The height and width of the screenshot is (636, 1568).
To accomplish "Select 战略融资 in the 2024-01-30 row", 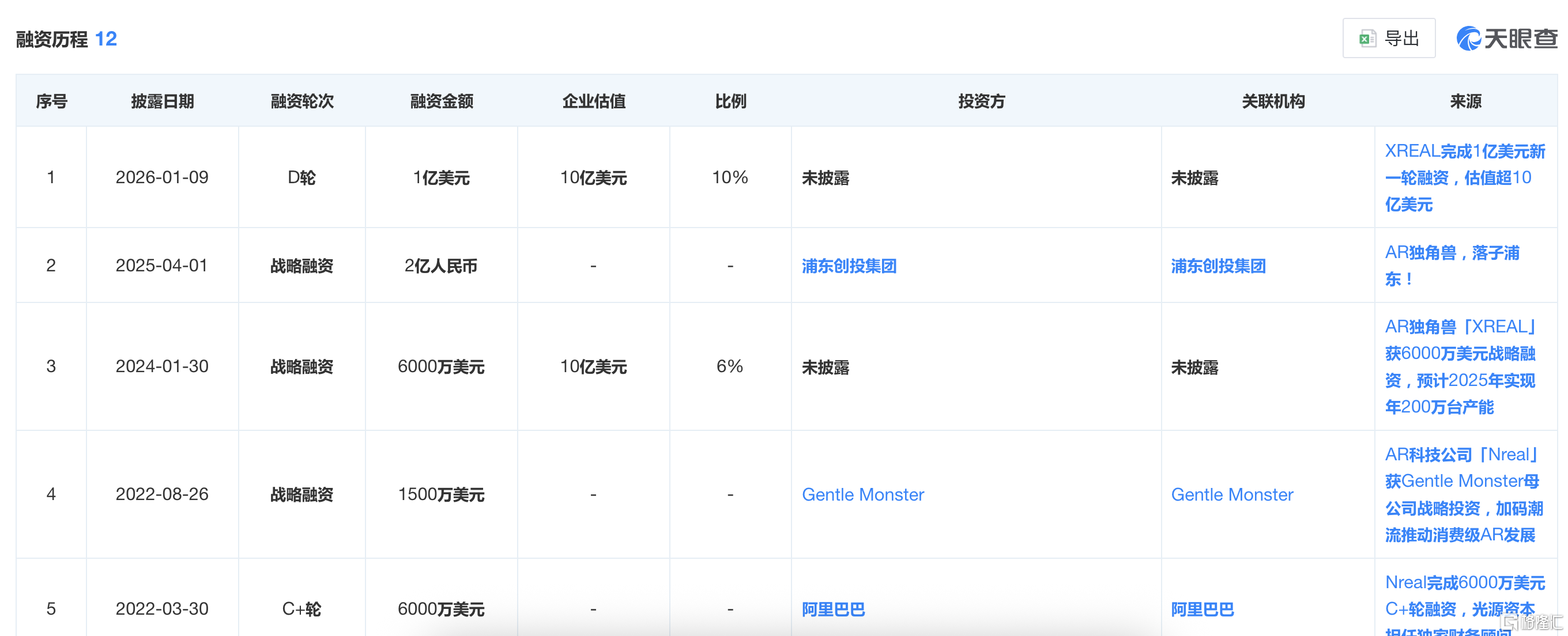I will [301, 366].
